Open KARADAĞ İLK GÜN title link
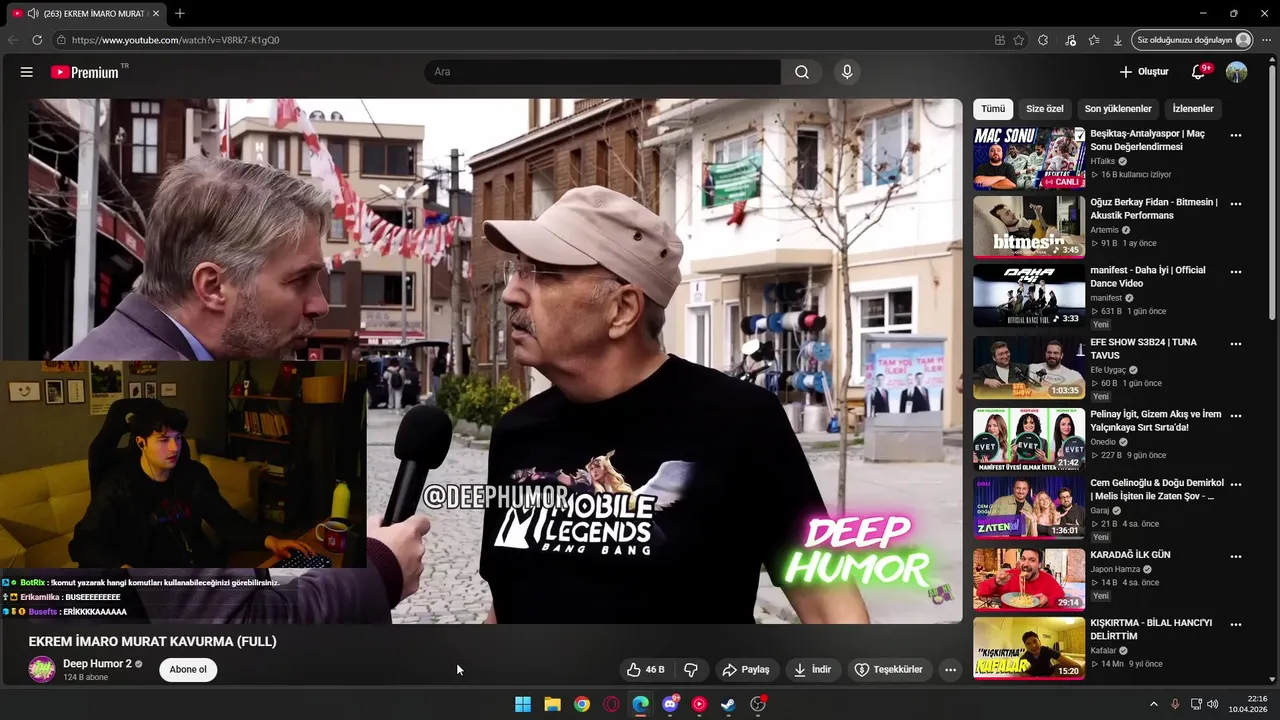Viewport: 1280px width, 720px height. tap(1130, 555)
